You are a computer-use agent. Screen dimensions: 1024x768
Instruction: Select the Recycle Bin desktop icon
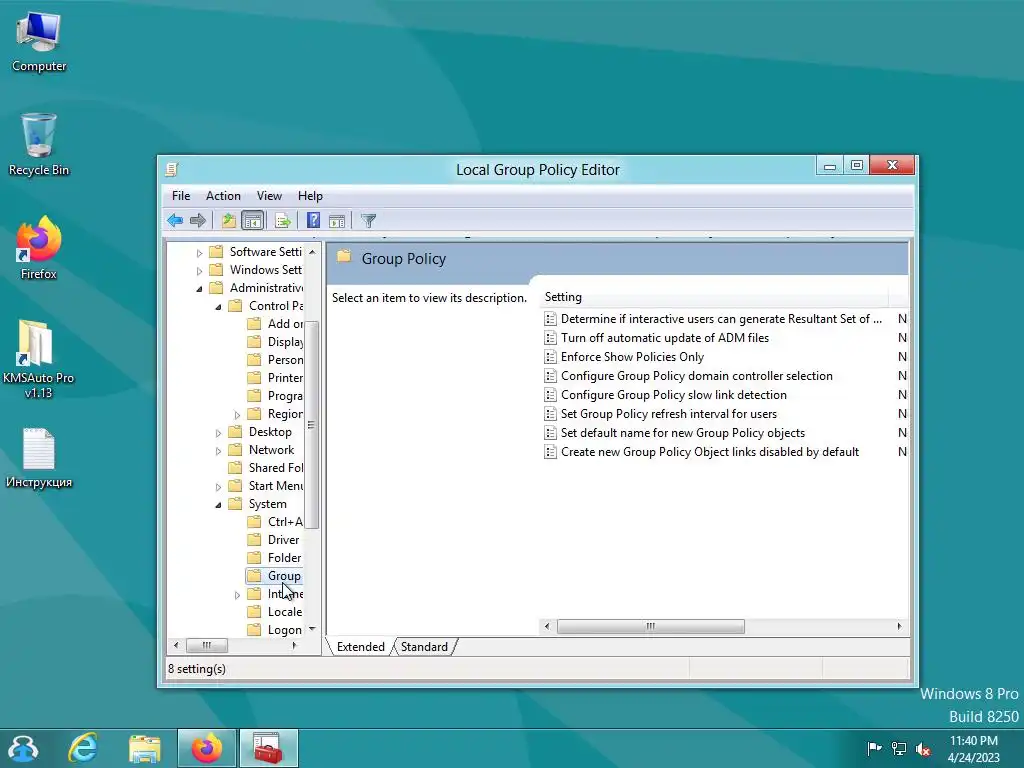click(39, 144)
